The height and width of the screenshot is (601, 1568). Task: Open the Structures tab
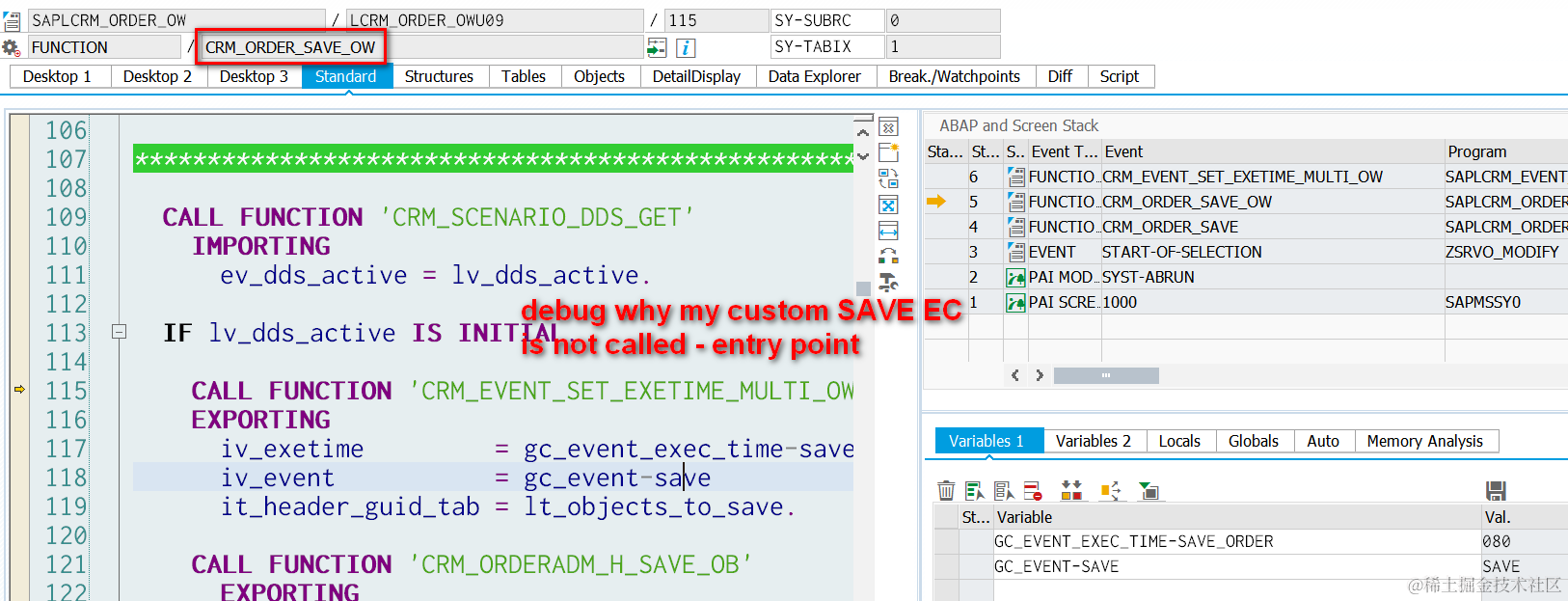click(440, 76)
